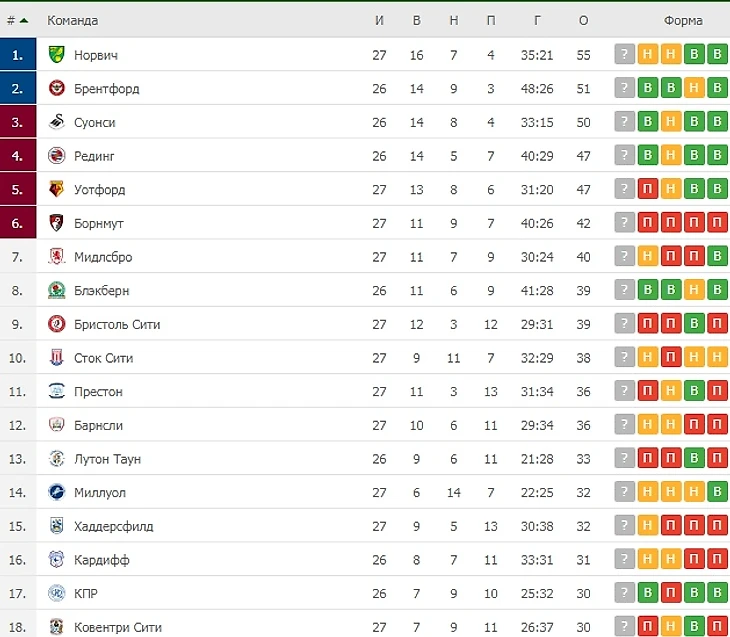Click Bournemouth's last red П form box
This screenshot has width=730, height=637.
717,223
